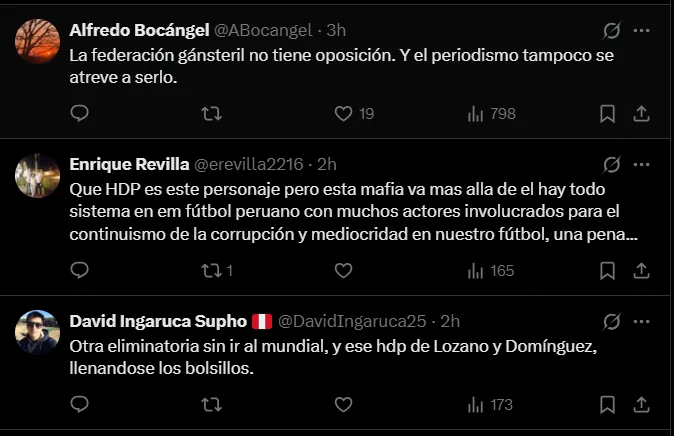Viewport: 674px width, 436px height.
Task: View analytics showing 798 views
Action: (x=476, y=114)
